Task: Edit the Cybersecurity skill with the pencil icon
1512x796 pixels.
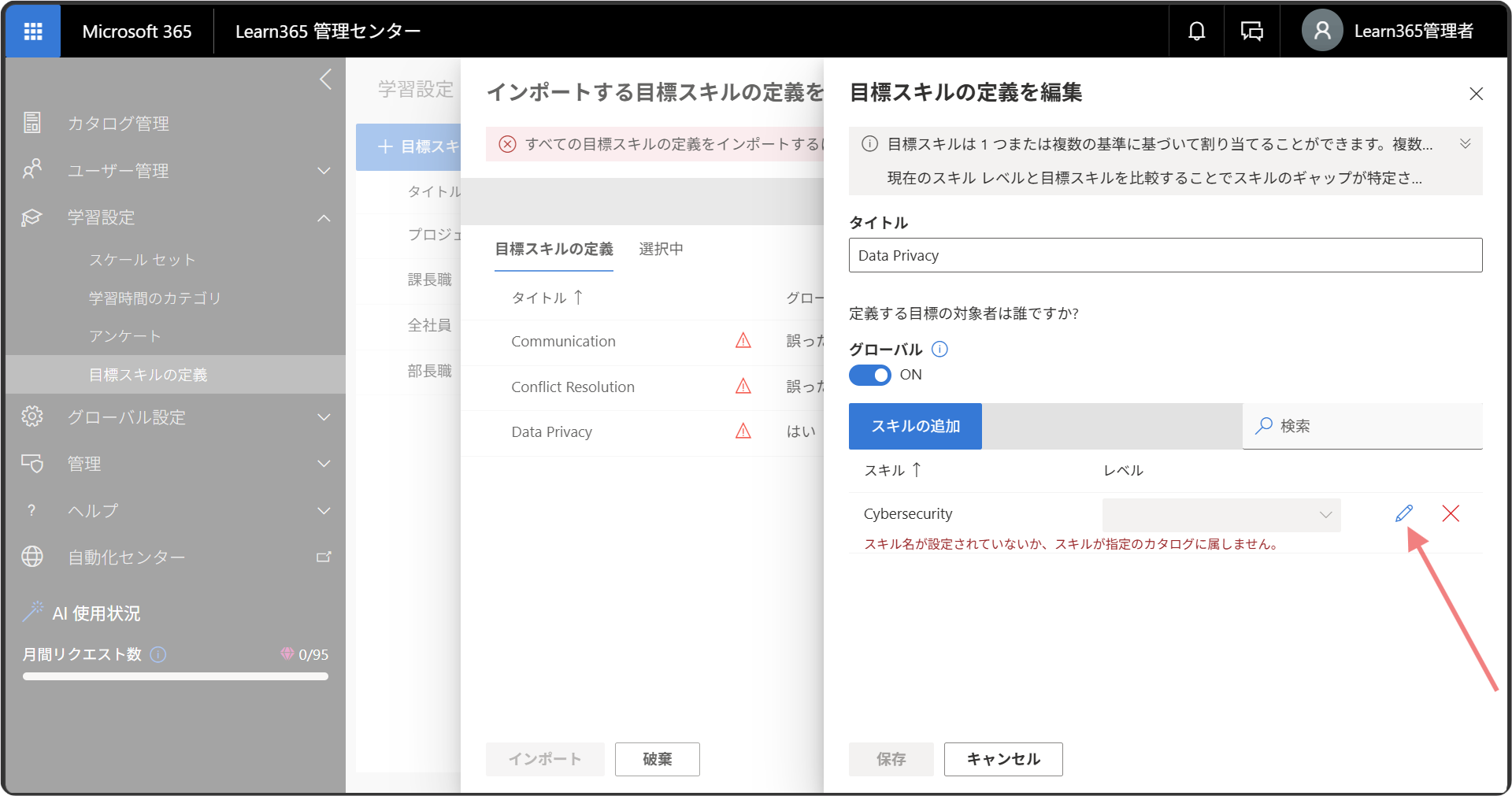Action: (1403, 513)
